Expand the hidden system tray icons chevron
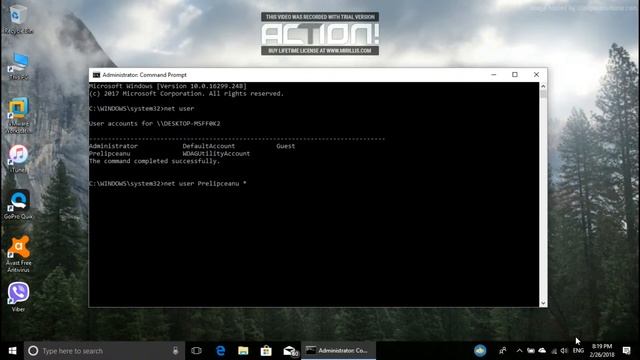Viewport: 640px width, 360px height. tap(519, 351)
